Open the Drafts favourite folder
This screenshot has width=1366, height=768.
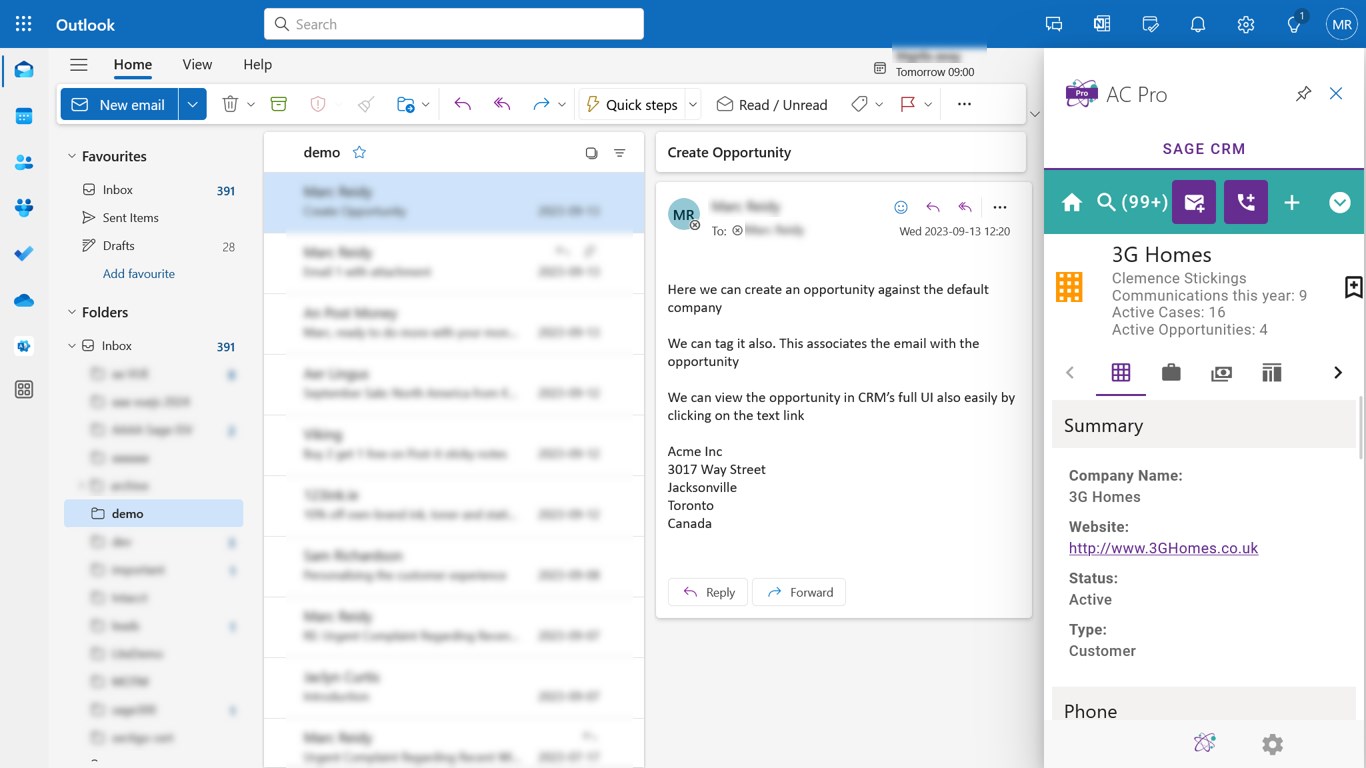(x=153, y=245)
